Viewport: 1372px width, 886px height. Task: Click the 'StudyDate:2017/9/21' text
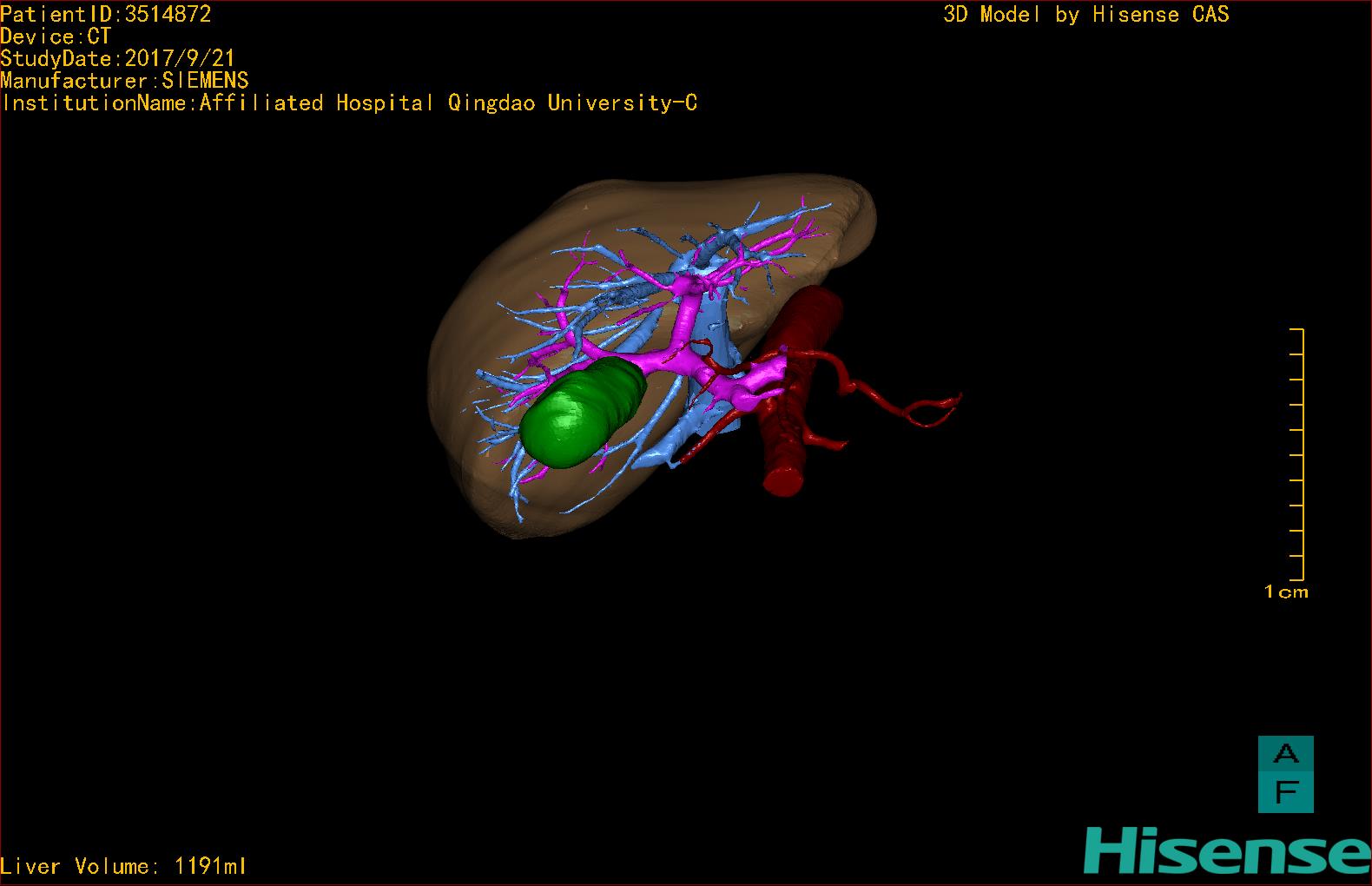[x=118, y=58]
